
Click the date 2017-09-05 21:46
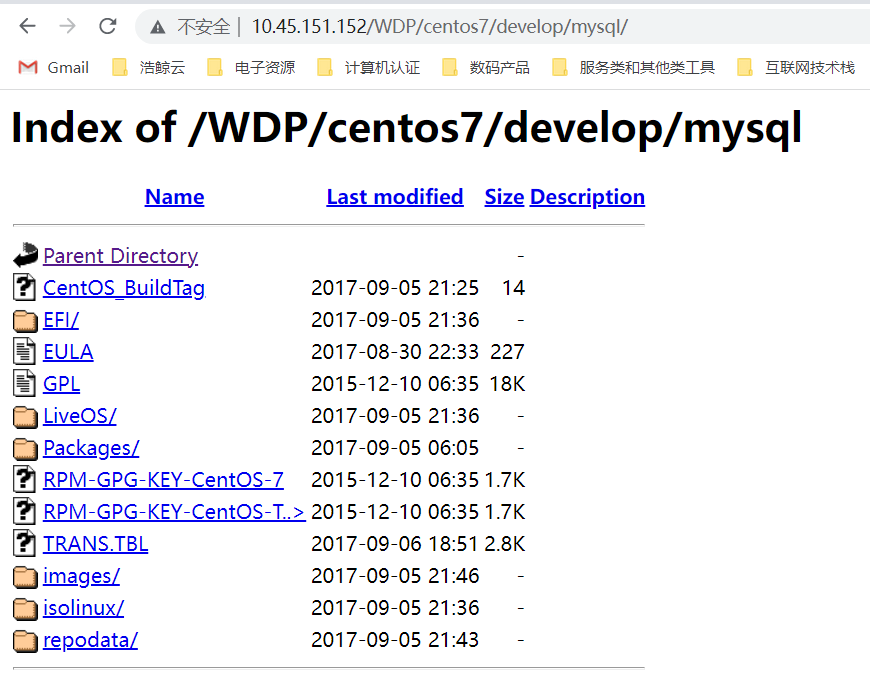(x=394, y=576)
